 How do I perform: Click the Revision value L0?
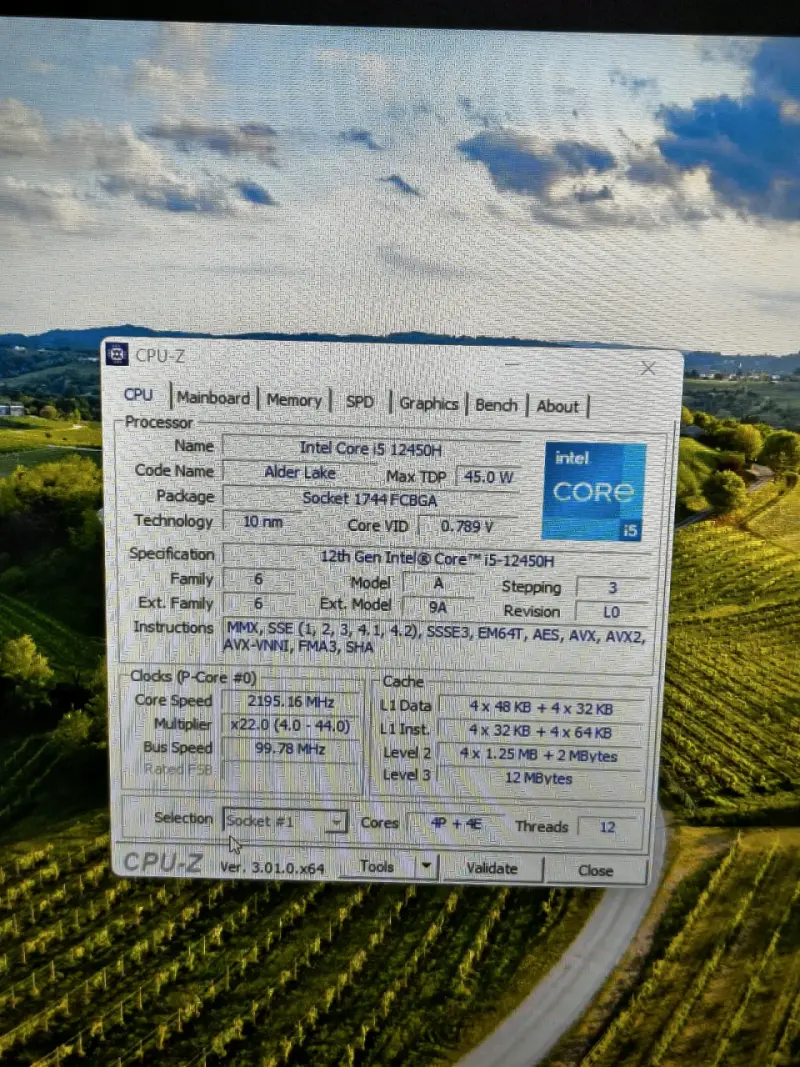[x=611, y=612]
